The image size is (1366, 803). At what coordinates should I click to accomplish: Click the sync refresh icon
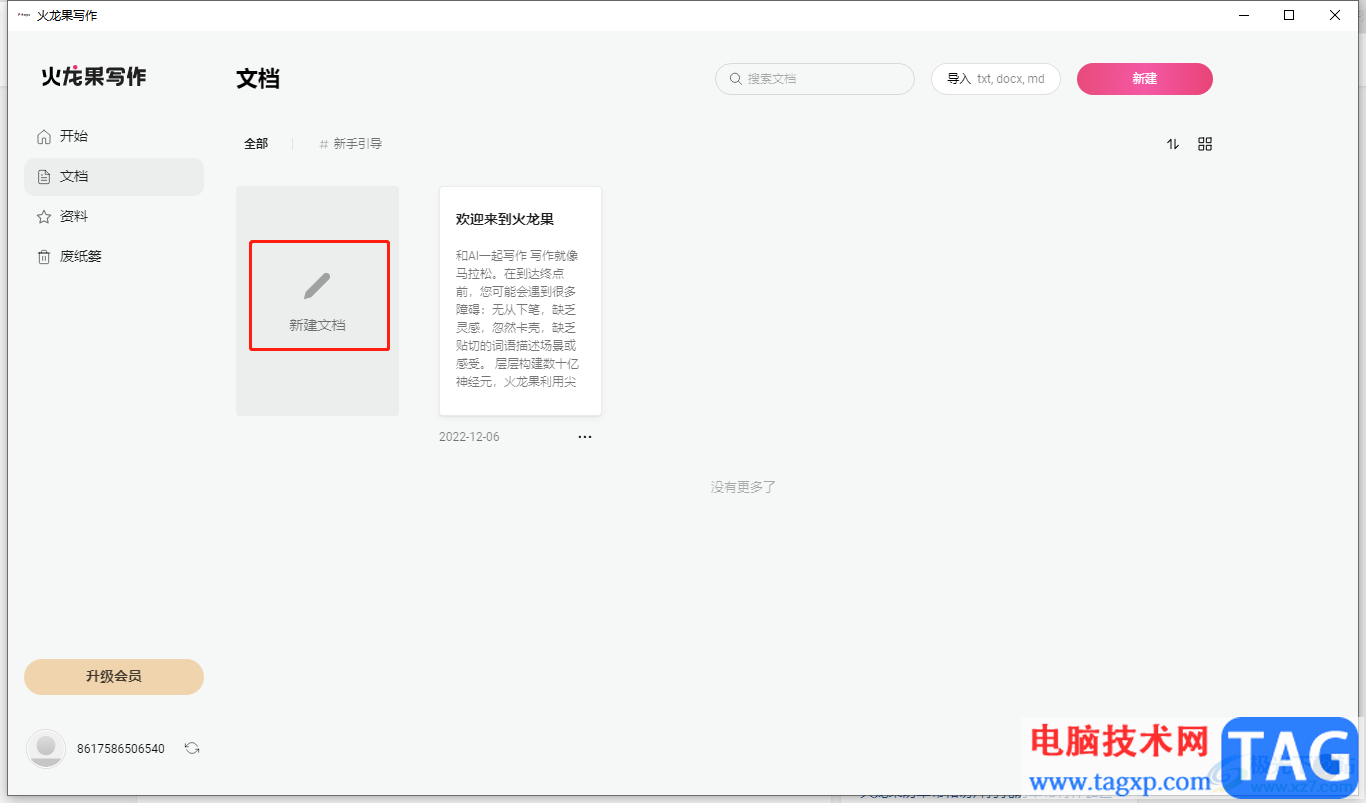click(x=192, y=748)
